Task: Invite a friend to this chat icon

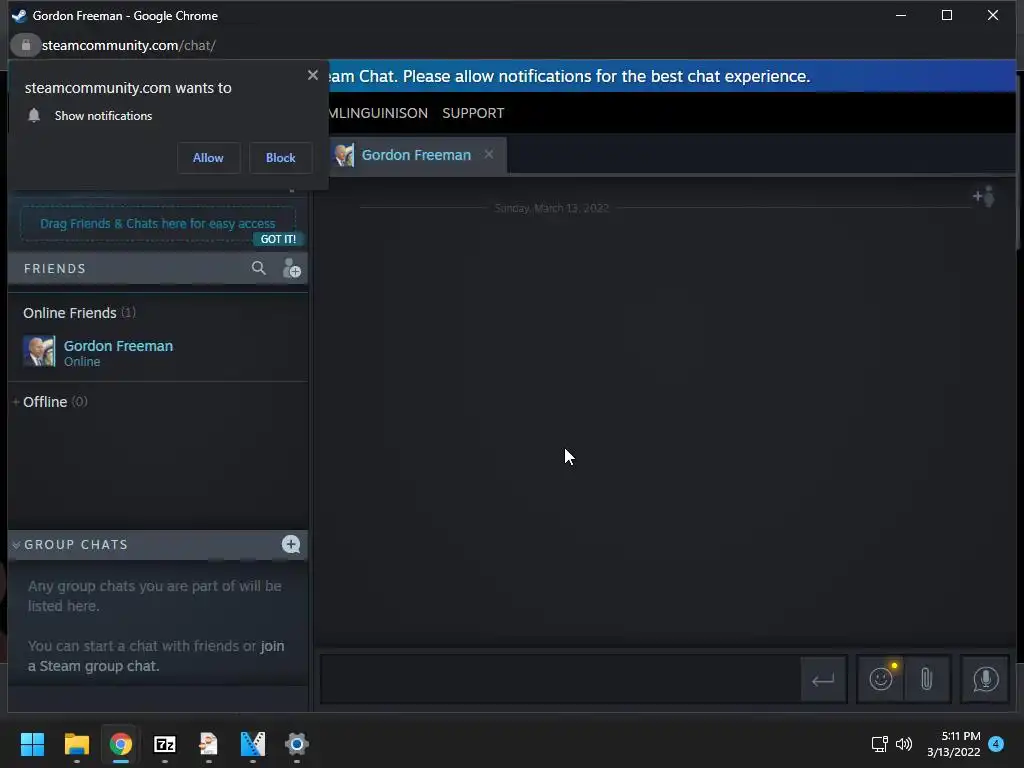Action: [x=984, y=196]
